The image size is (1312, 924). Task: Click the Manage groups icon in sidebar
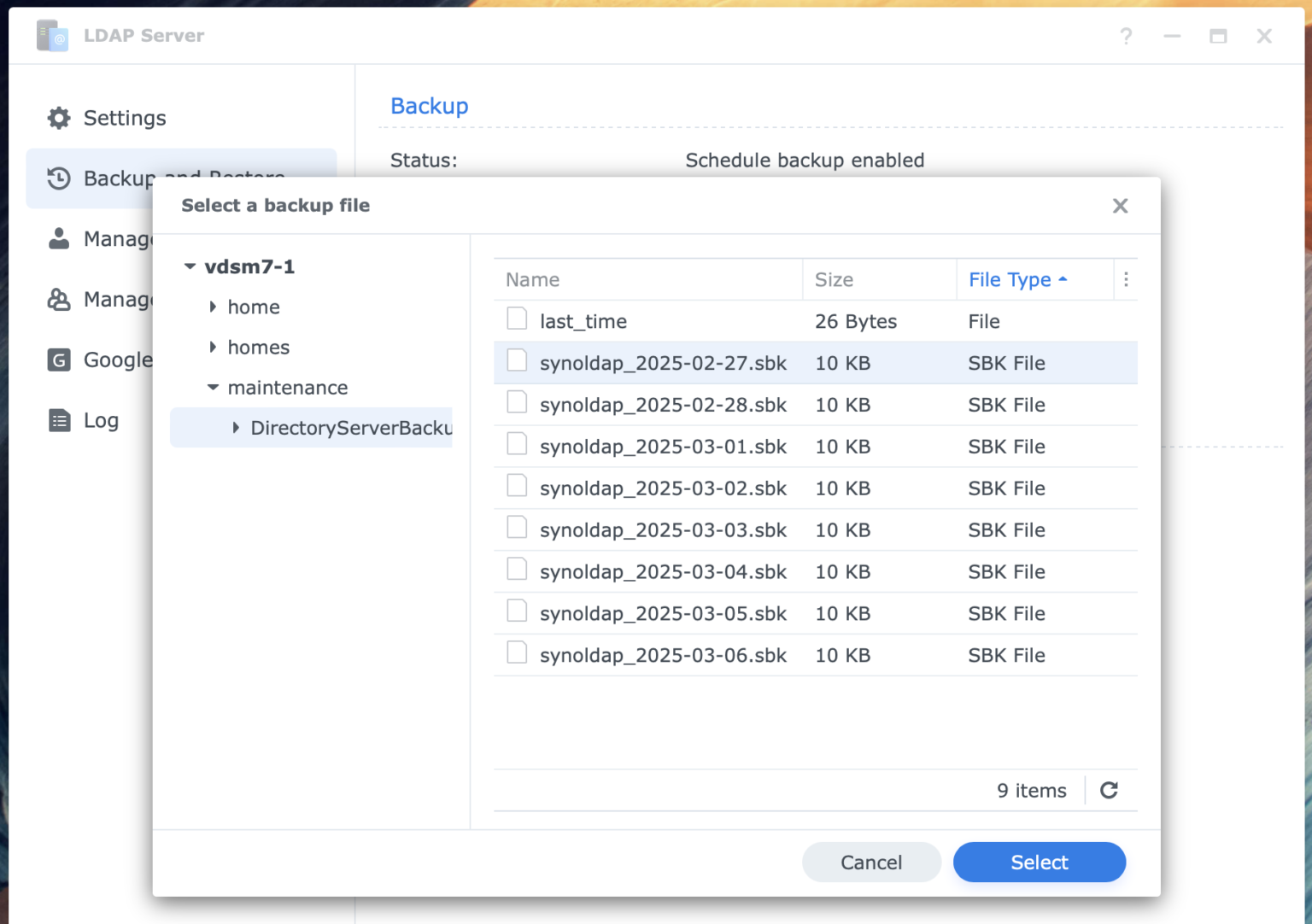(x=58, y=300)
